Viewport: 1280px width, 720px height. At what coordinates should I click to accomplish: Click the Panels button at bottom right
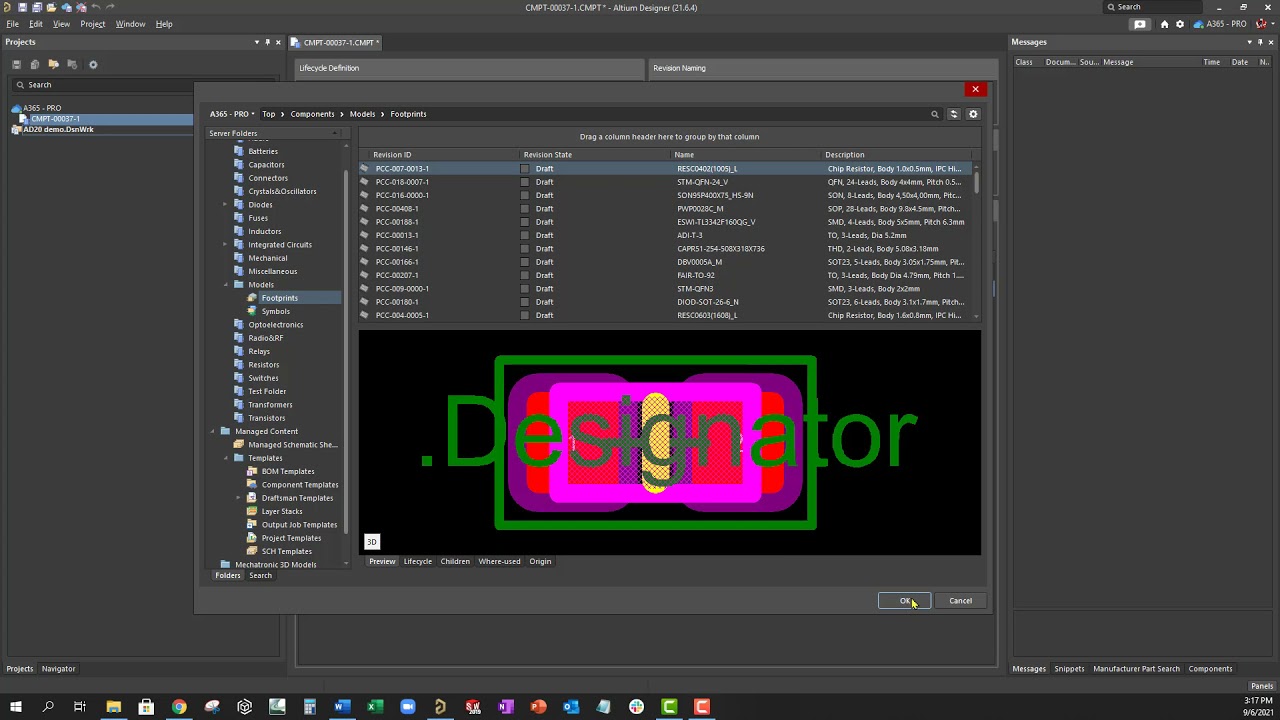click(1262, 686)
